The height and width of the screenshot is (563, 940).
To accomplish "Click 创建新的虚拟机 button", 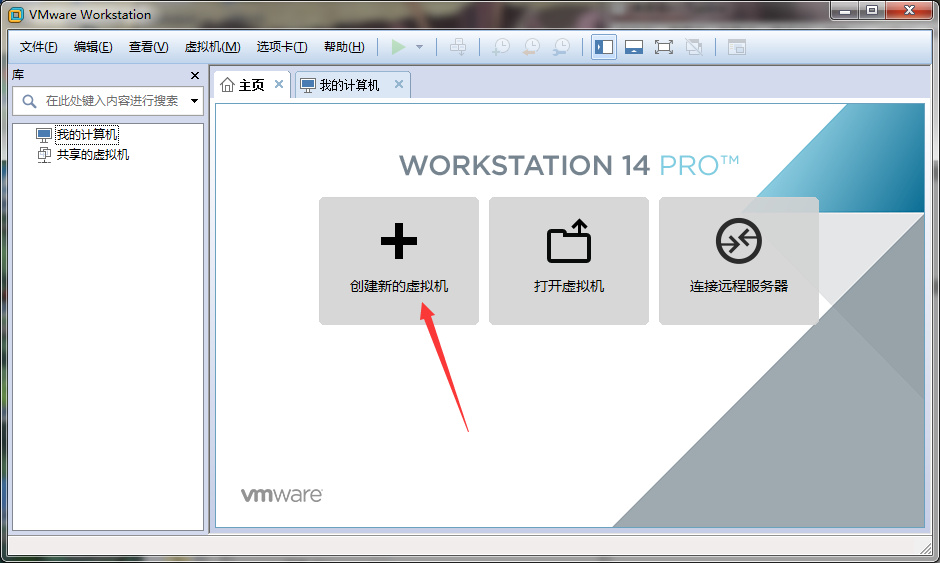I will [399, 261].
